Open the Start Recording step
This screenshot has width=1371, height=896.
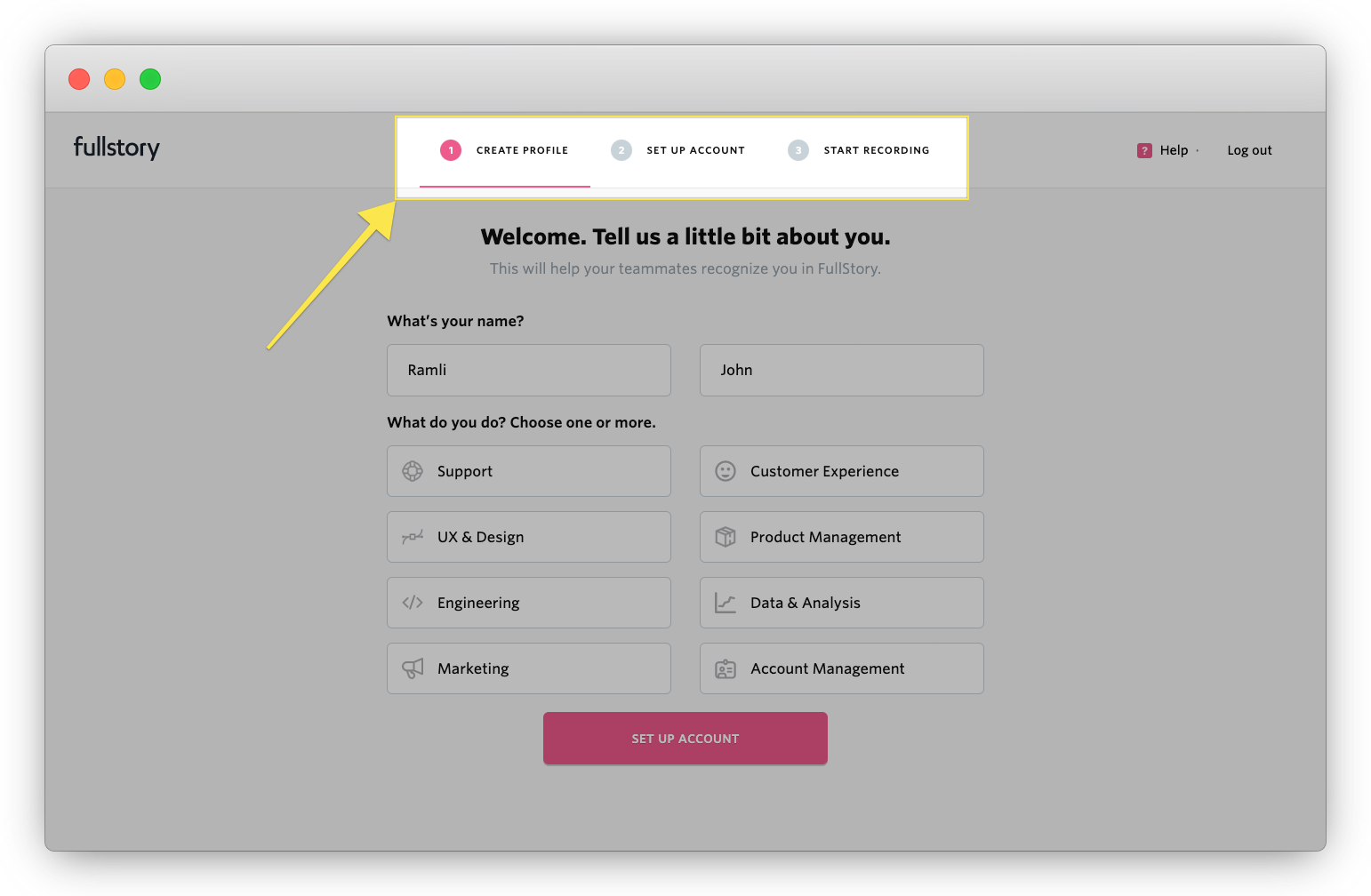876,150
